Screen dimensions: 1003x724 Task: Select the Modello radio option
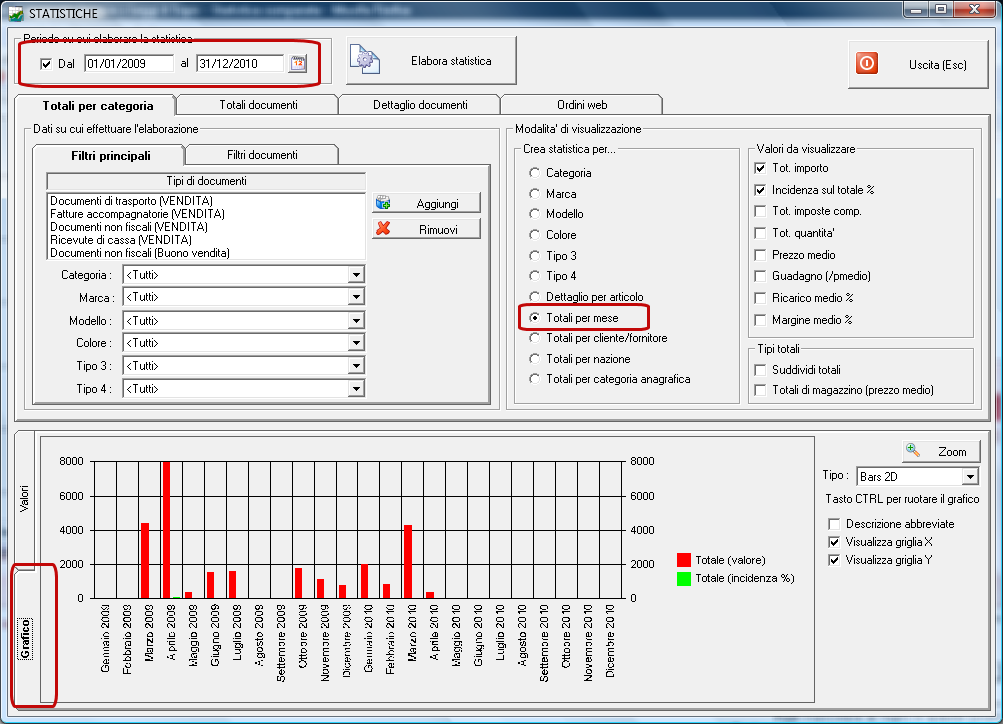(x=534, y=214)
